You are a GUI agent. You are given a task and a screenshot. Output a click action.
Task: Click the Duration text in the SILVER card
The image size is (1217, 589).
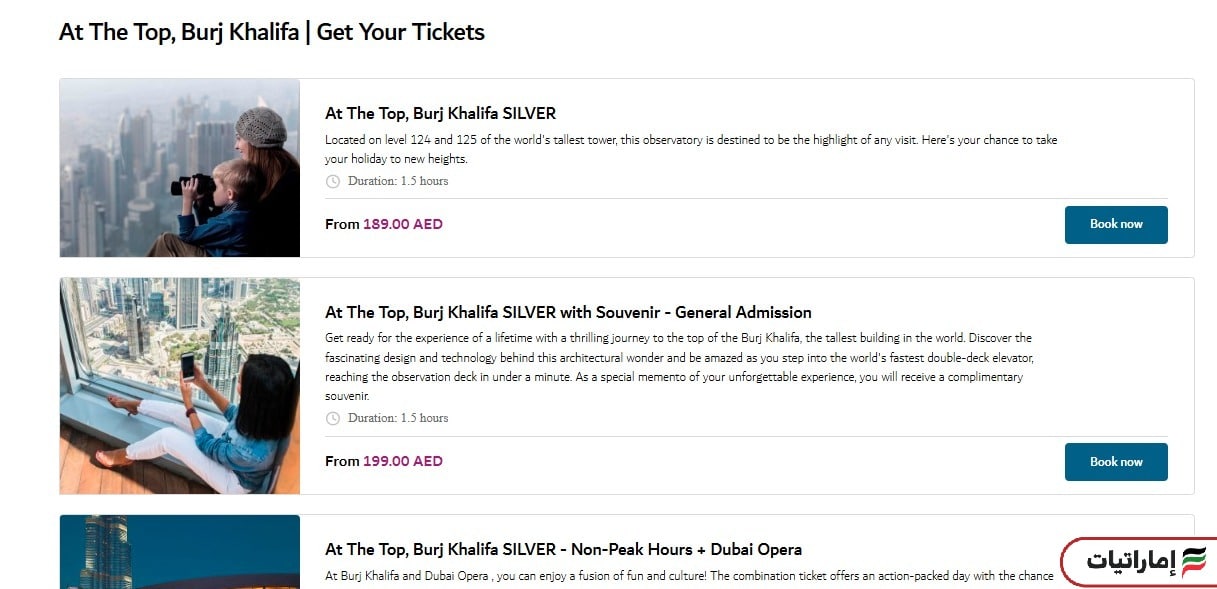pos(398,181)
